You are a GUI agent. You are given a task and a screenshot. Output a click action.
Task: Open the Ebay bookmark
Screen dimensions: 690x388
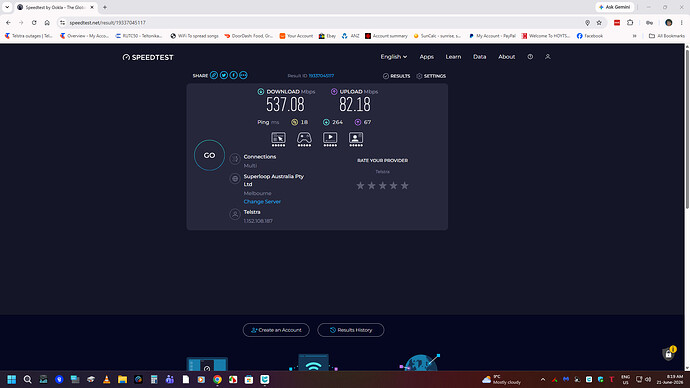pos(327,36)
